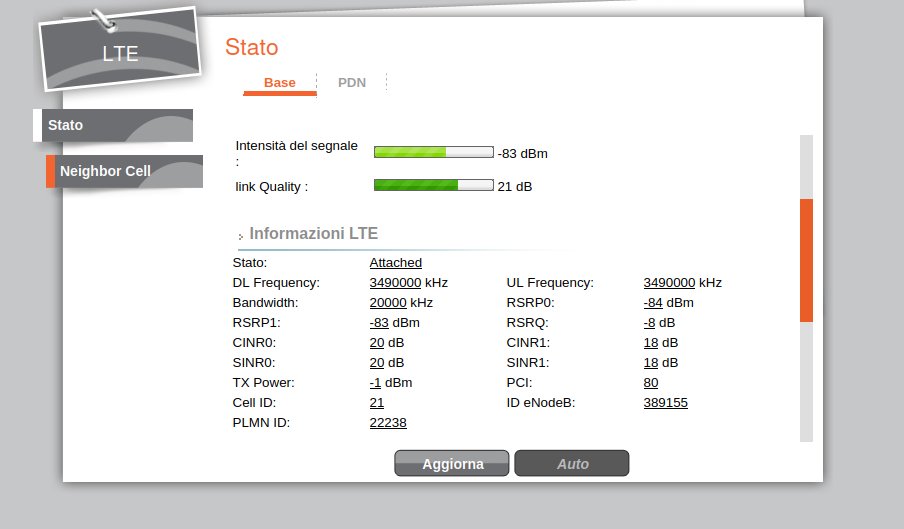Open the LTE section header badge
The width and height of the screenshot is (904, 529).
[x=120, y=50]
